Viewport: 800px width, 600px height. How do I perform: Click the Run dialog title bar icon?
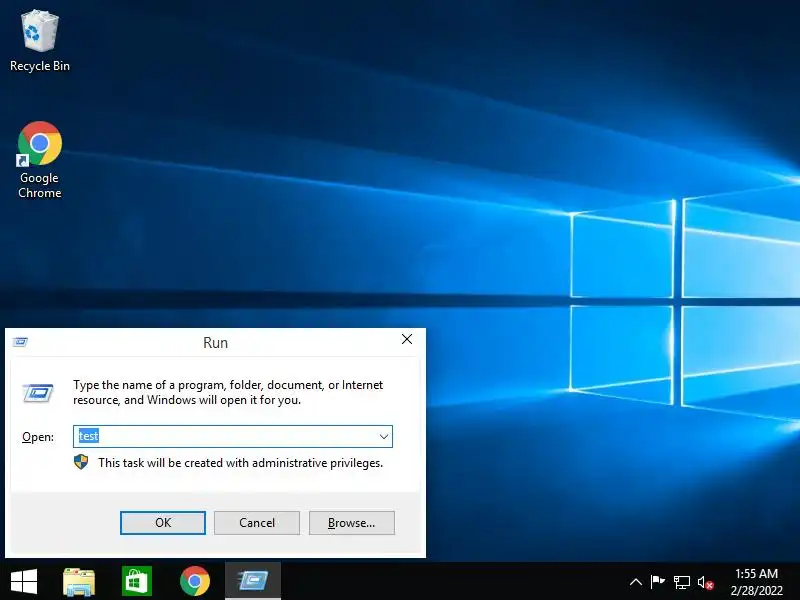click(20, 341)
